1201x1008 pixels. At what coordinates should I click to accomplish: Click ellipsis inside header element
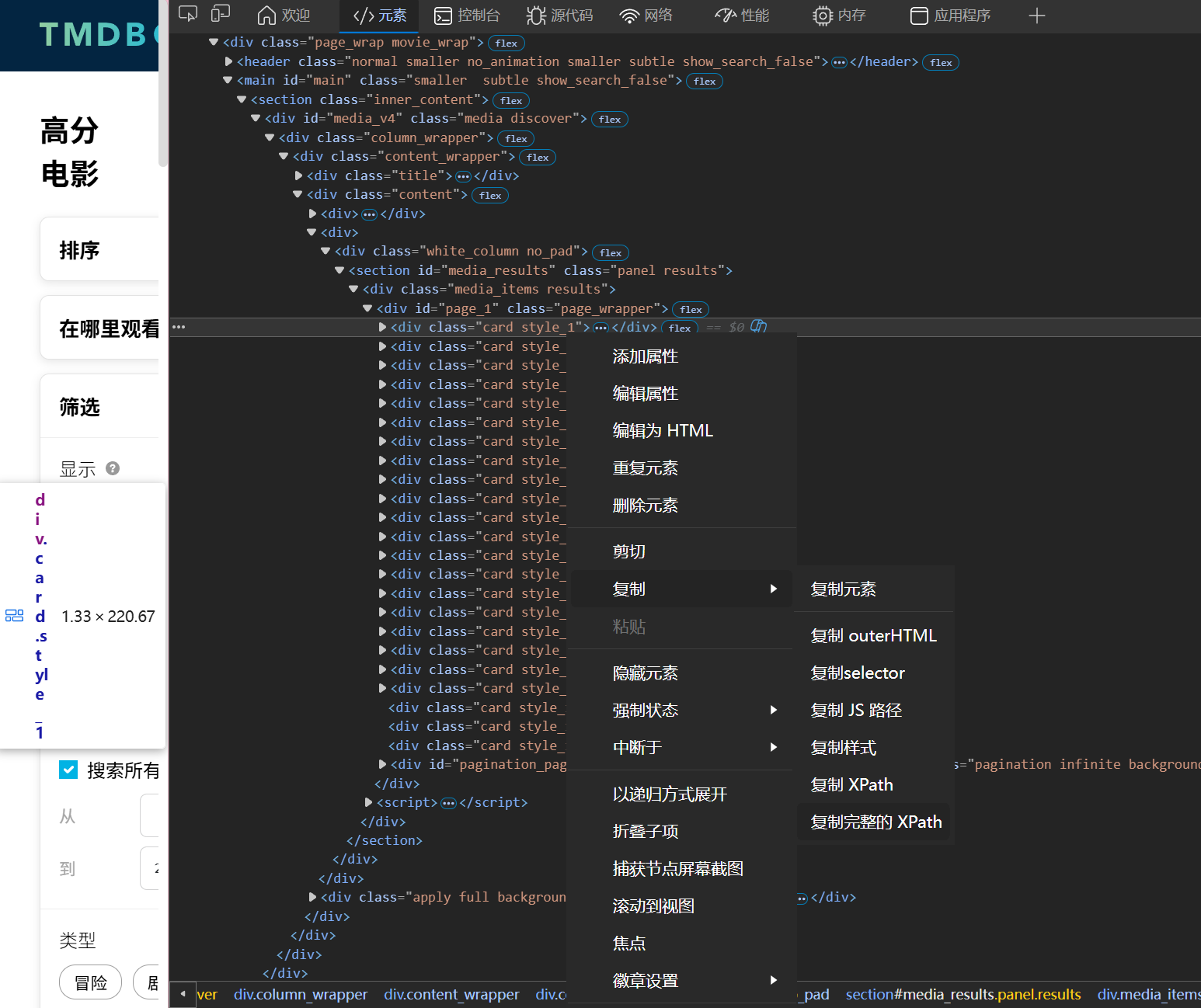pyautogui.click(x=839, y=62)
